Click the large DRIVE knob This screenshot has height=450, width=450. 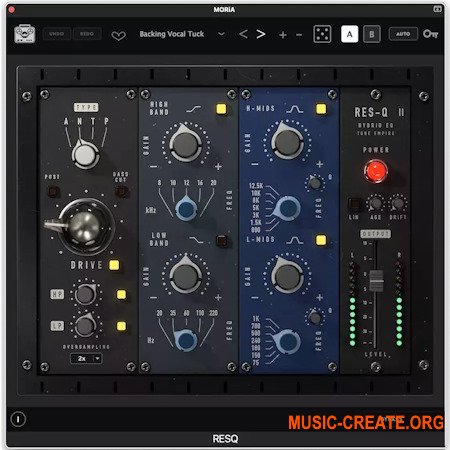(85, 227)
